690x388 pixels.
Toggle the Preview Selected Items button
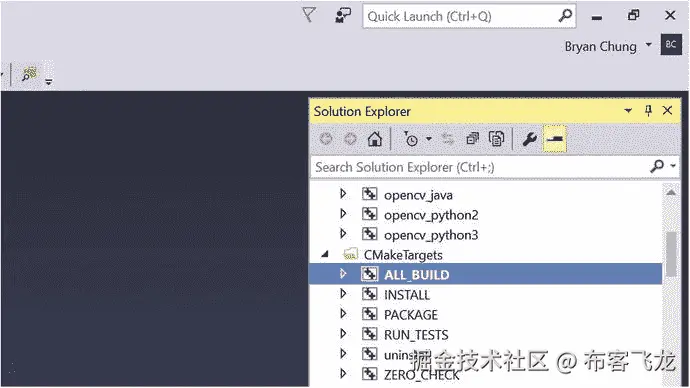pyautogui.click(x=554, y=139)
